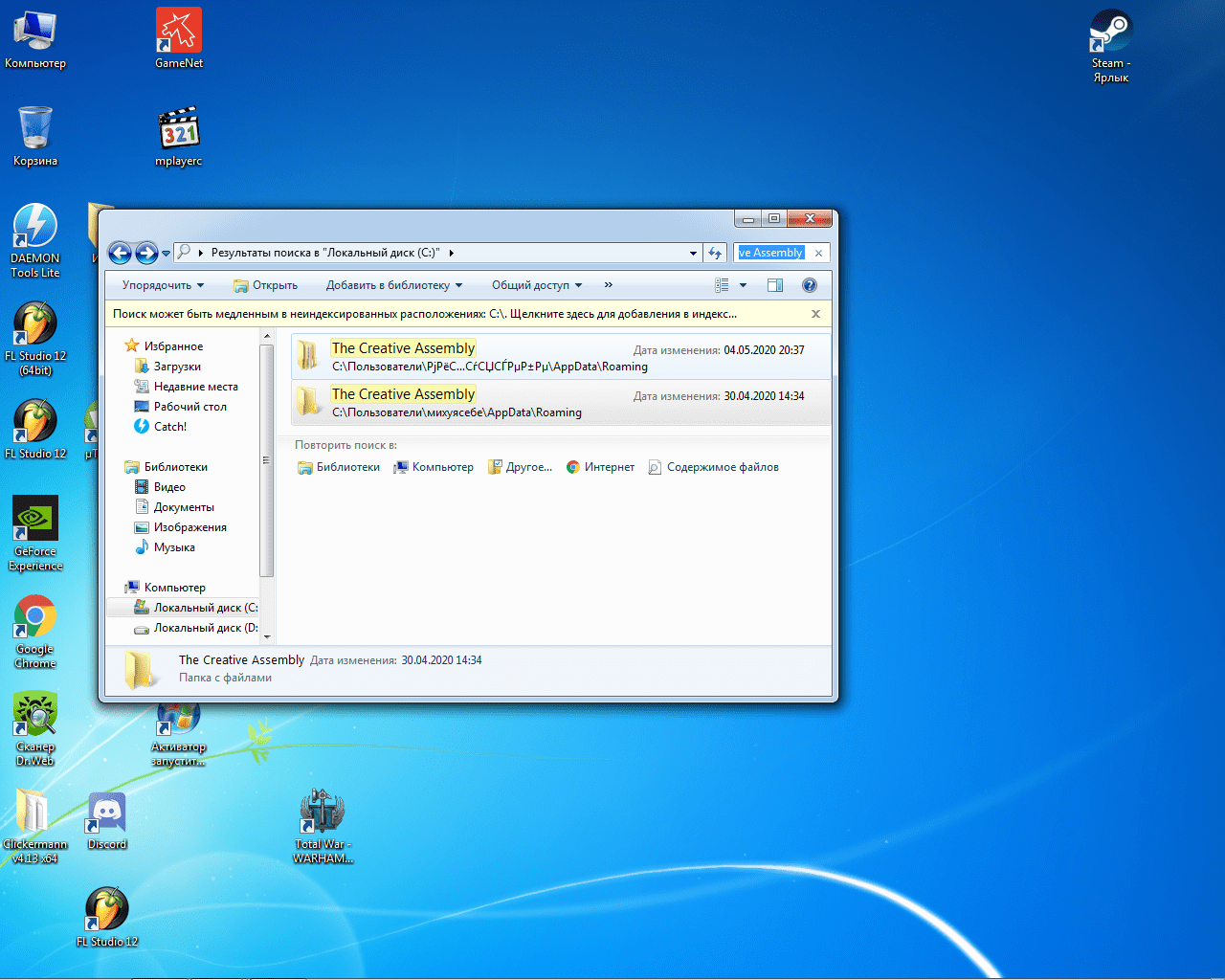Image resolution: width=1225 pixels, height=980 pixels.
Task: Repeat search in Библиотеки
Action: tap(339, 467)
